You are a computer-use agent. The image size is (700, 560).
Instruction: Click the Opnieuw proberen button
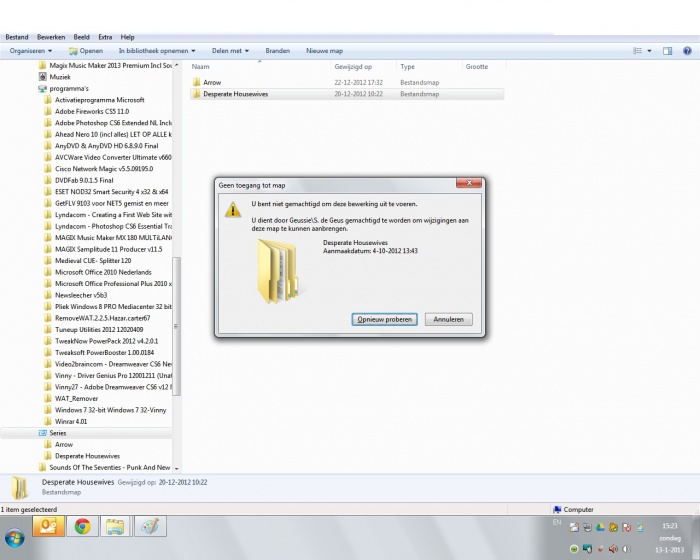[384, 319]
